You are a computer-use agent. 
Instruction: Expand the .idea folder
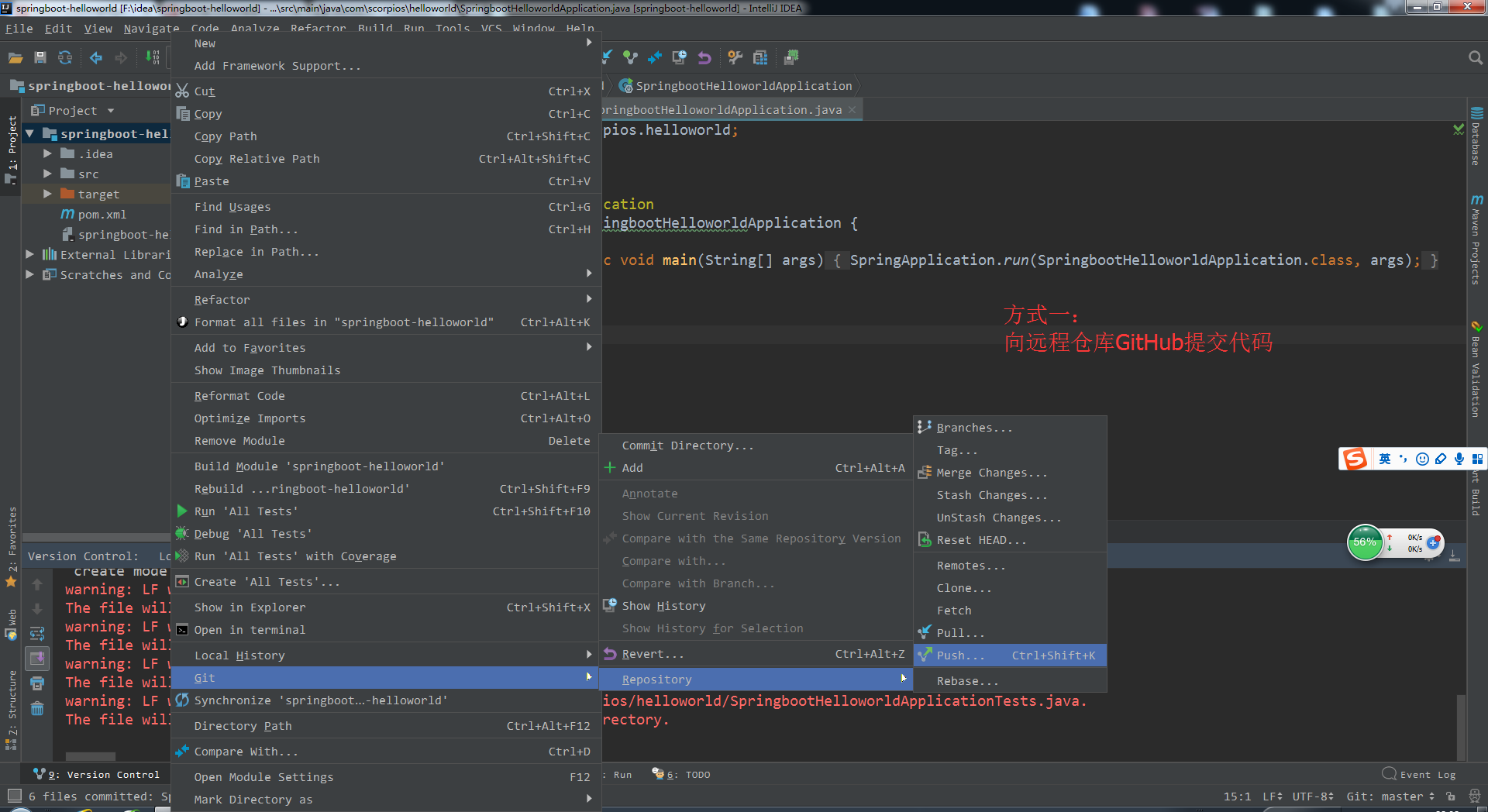[x=47, y=153]
